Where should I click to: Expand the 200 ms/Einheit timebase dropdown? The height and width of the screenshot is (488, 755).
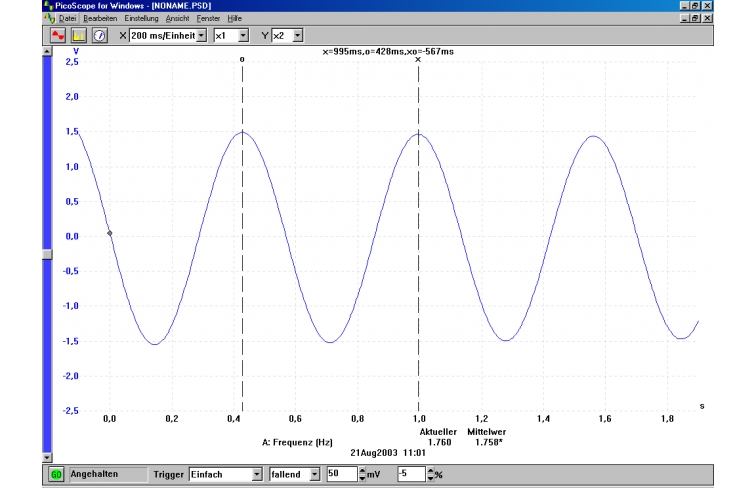pyautogui.click(x=202, y=36)
